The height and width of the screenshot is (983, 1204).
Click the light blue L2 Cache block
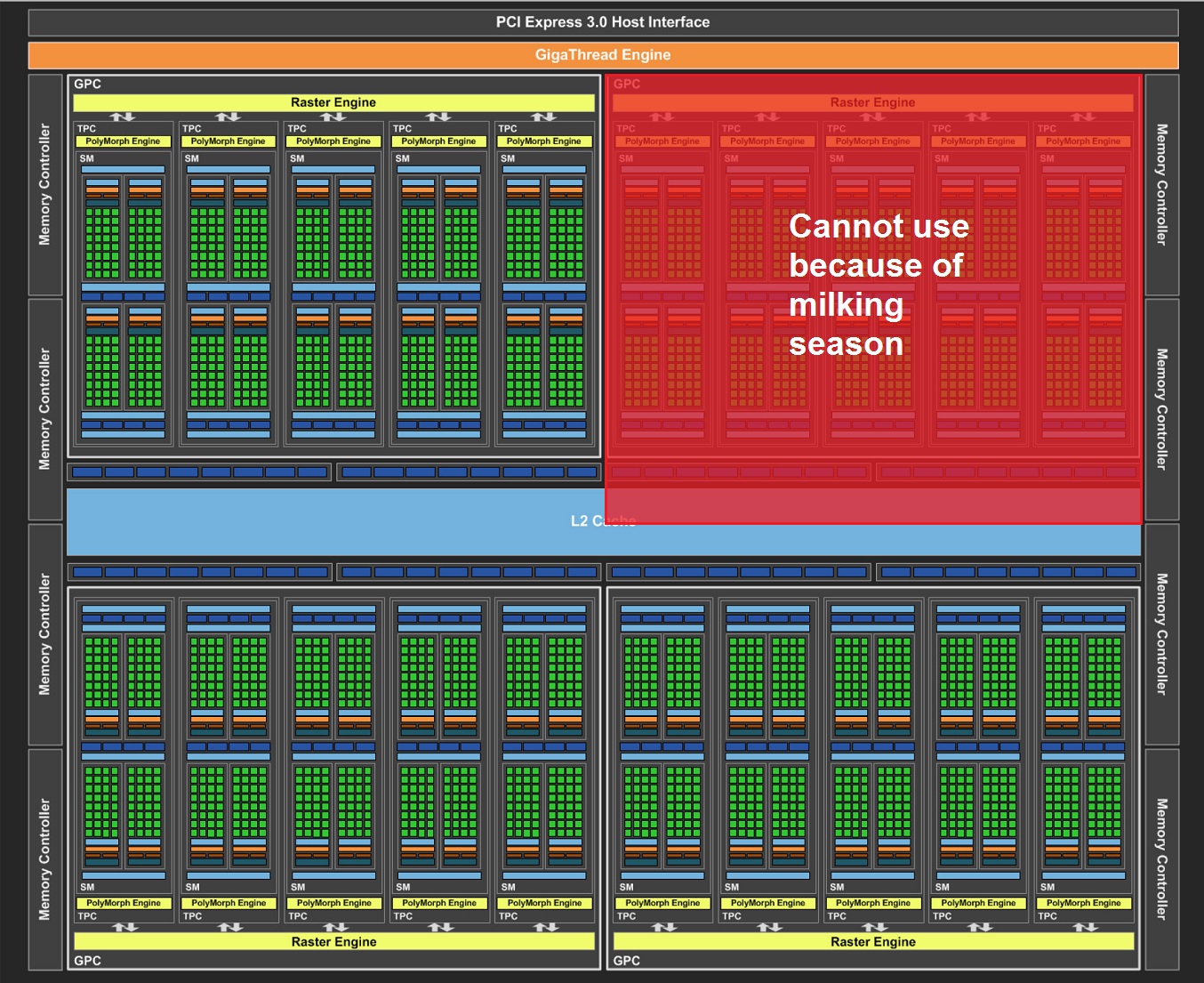click(603, 522)
